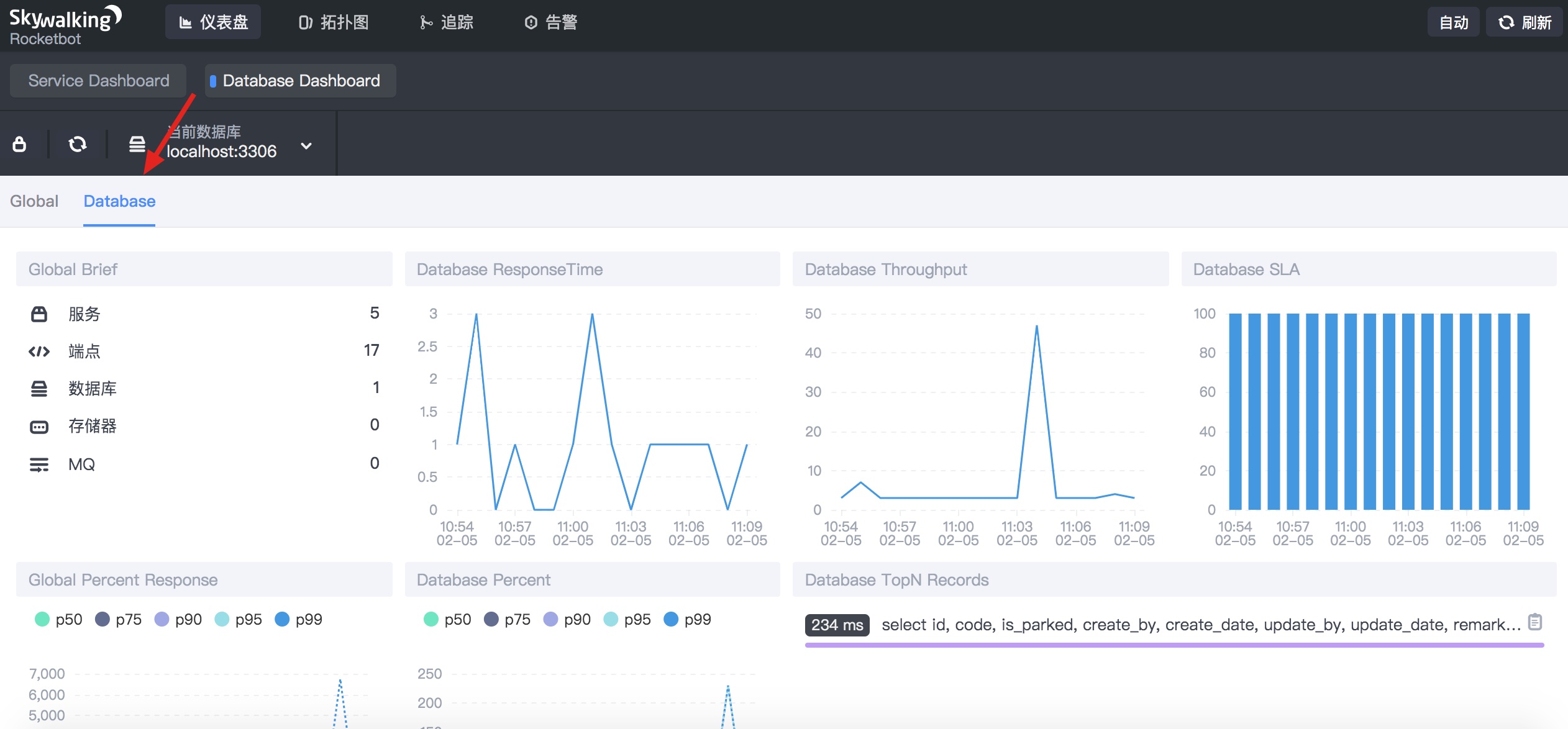Switch to the Service Dashboard tab
Viewport: 1568px width, 729px height.
(98, 81)
